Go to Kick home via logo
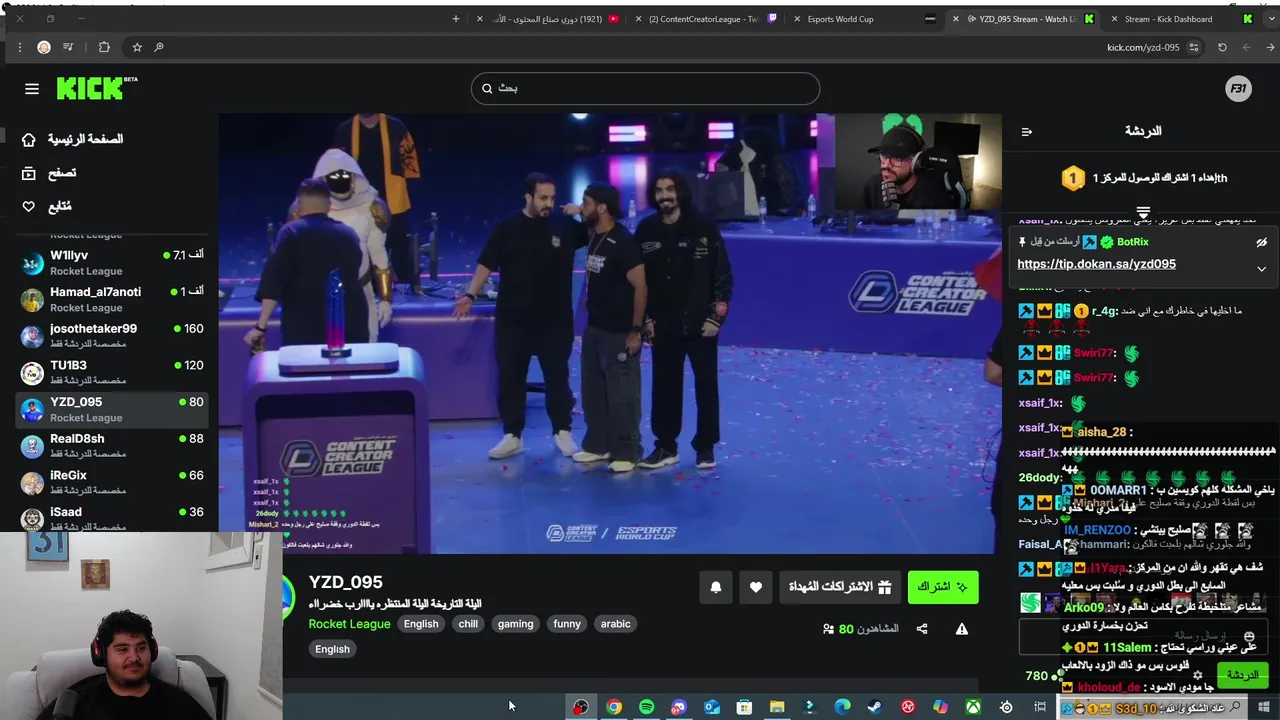This screenshot has width=1280, height=720. tap(96, 88)
